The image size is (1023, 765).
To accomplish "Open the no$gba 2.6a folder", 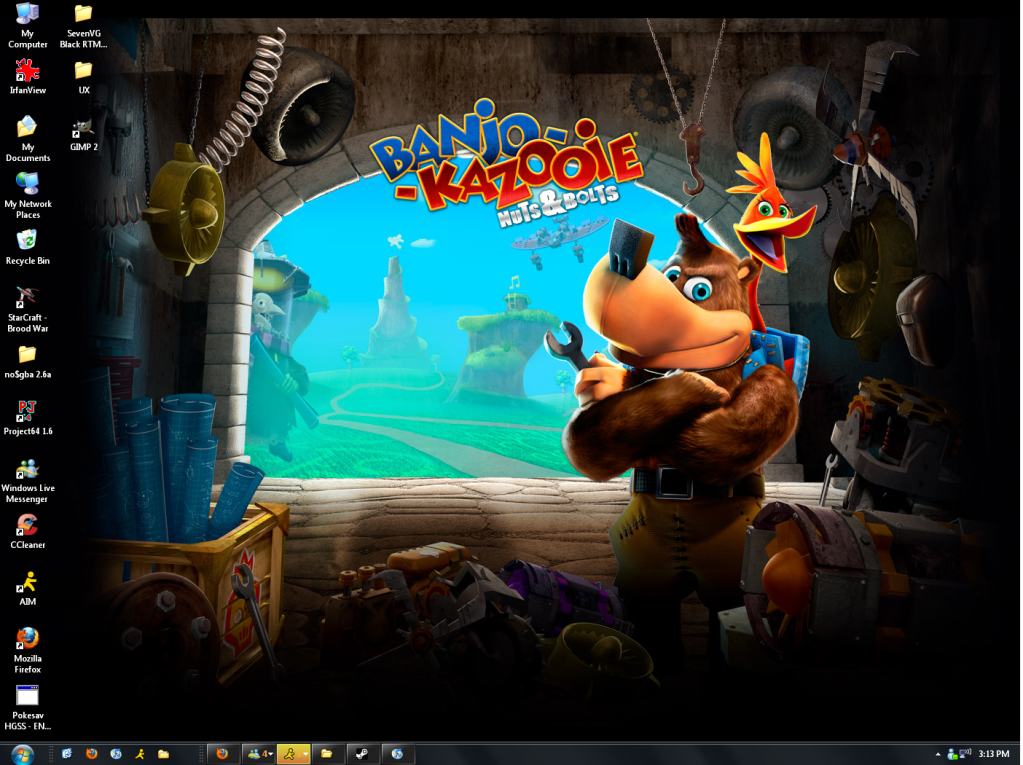I will (x=27, y=355).
